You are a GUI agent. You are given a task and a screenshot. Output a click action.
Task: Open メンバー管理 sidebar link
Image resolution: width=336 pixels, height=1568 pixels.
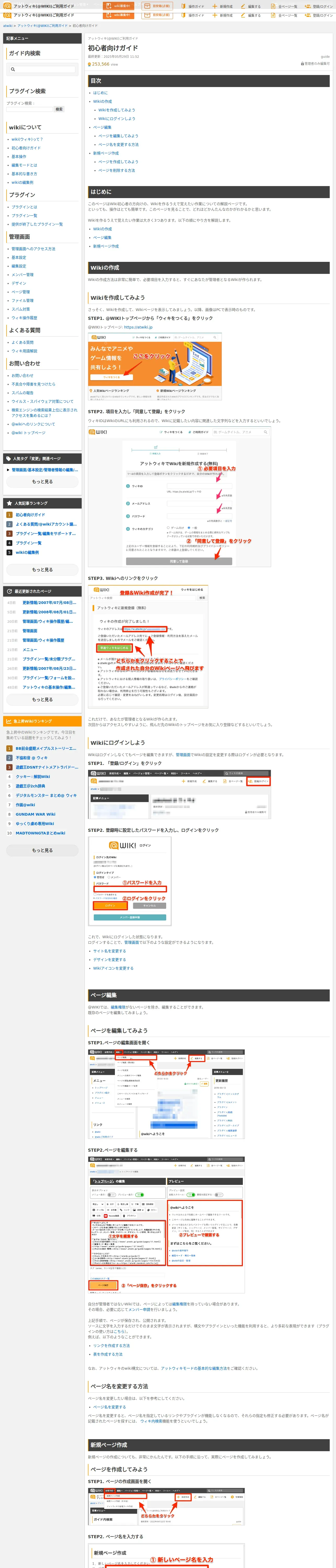coord(23,274)
